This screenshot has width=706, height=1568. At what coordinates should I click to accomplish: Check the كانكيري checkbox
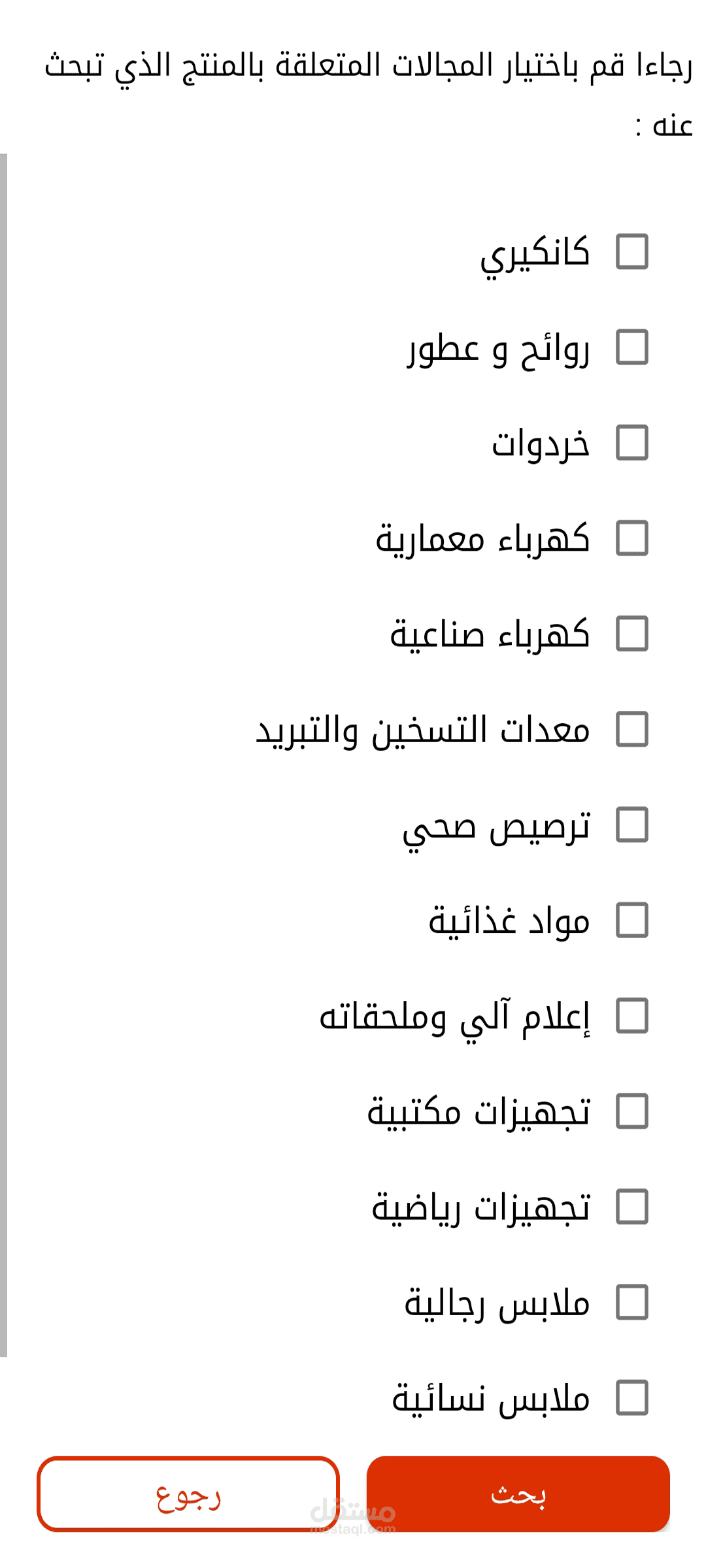pyautogui.click(x=631, y=252)
